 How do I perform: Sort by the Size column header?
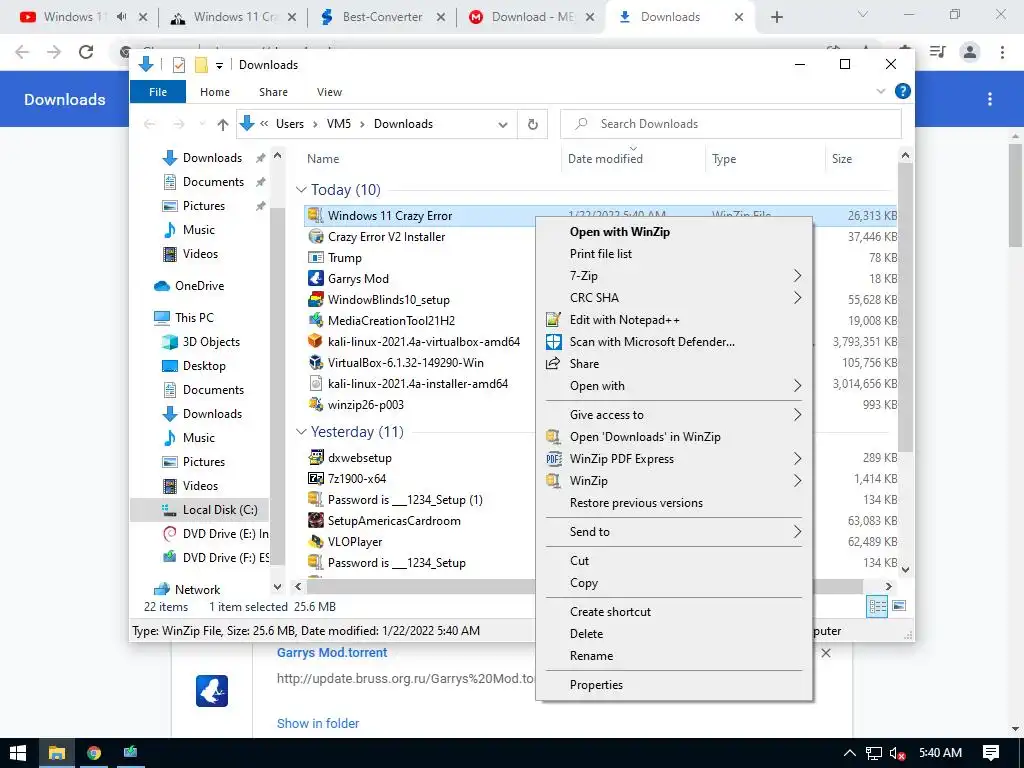[842, 159]
